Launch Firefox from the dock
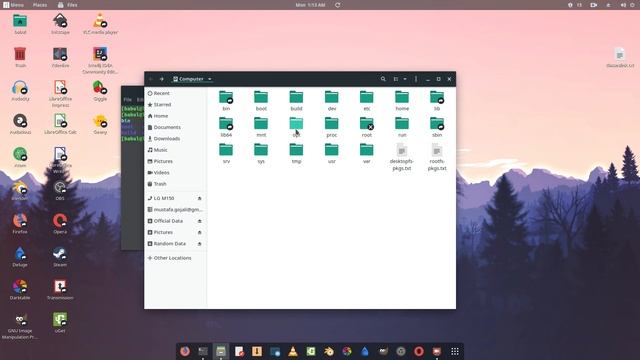This screenshot has width=640, height=360. pyautogui.click(x=185, y=351)
